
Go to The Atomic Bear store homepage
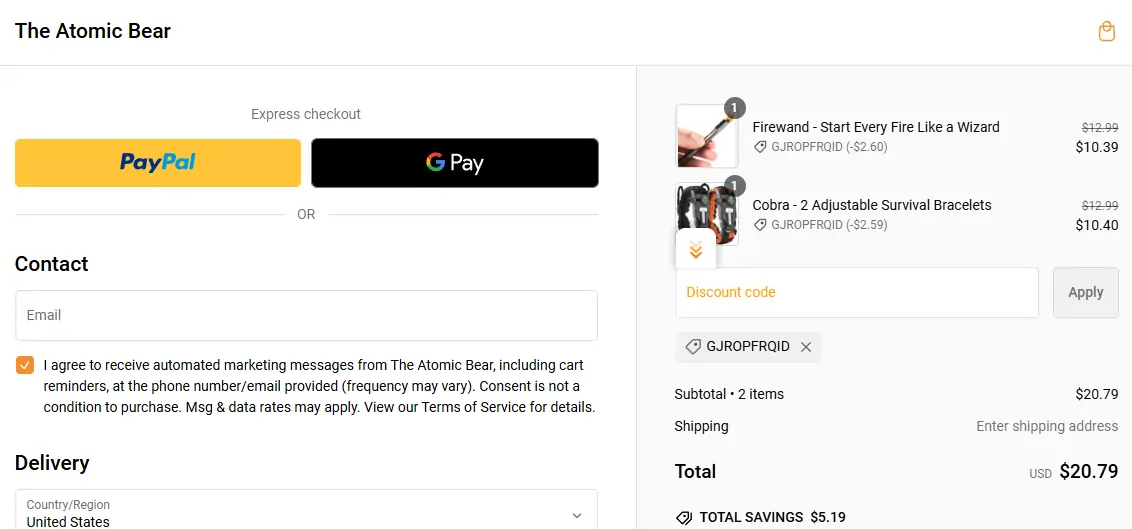(93, 31)
